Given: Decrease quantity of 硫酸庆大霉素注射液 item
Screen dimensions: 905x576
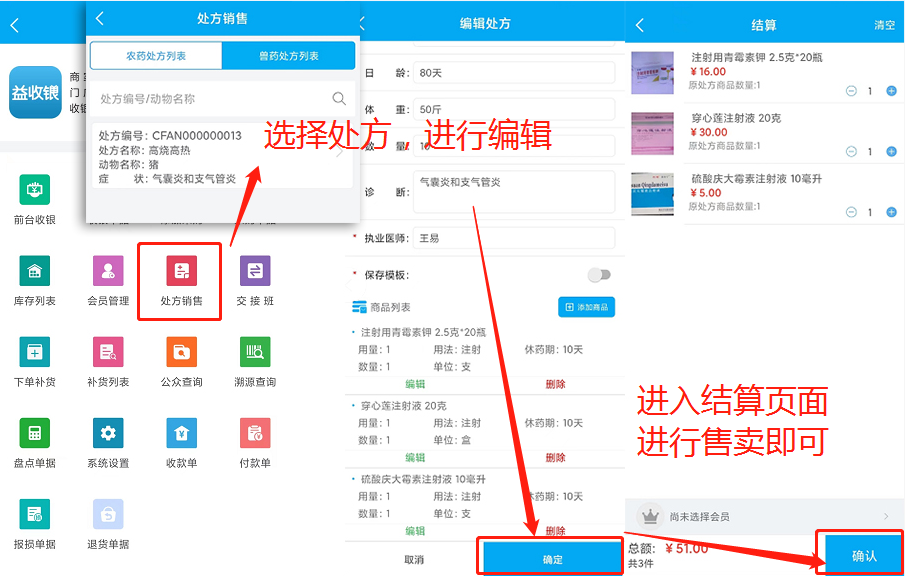Looking at the screenshot, I should tap(851, 212).
